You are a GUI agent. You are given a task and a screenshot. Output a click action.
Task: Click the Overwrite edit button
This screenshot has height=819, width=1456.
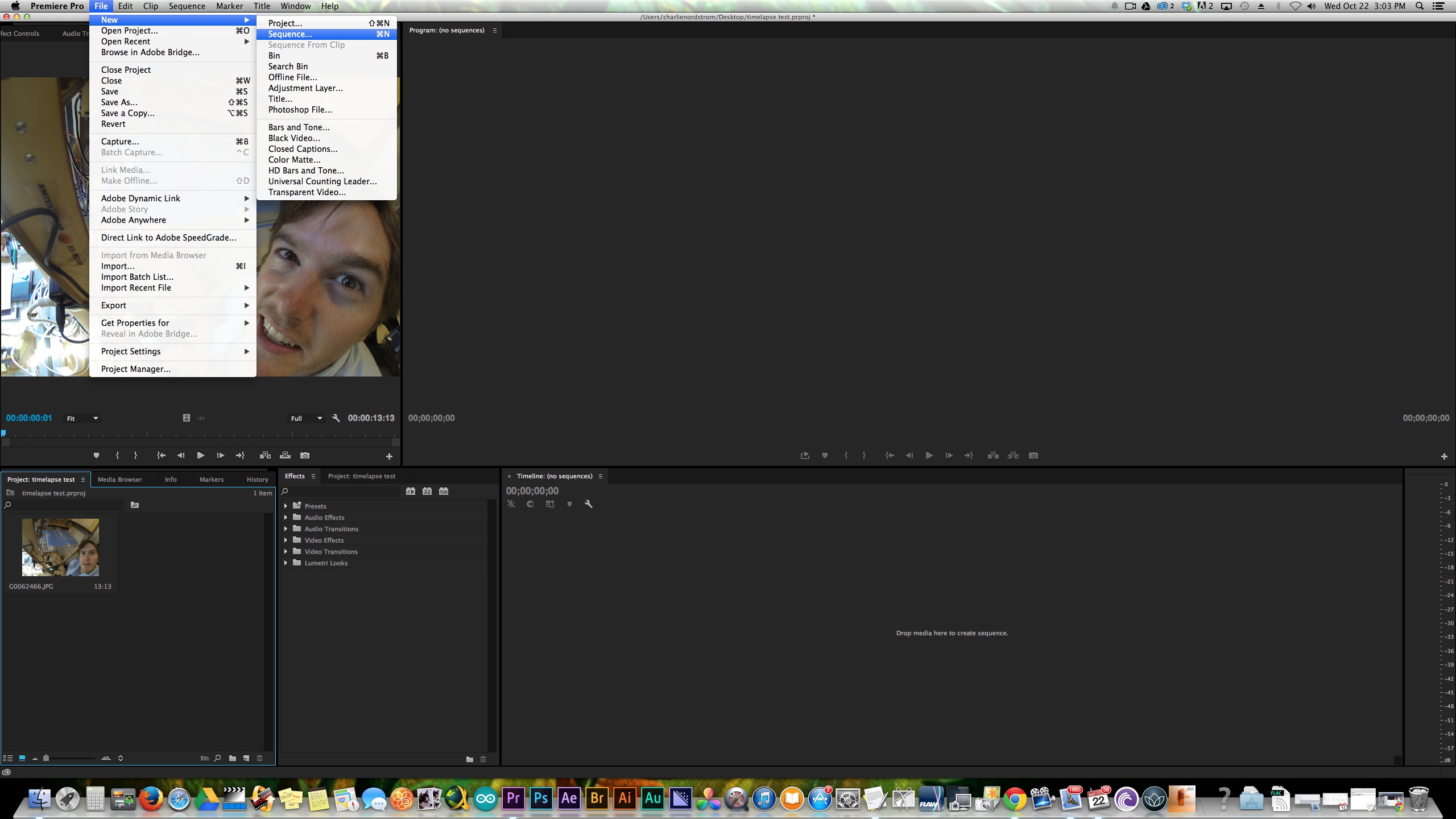(286, 456)
